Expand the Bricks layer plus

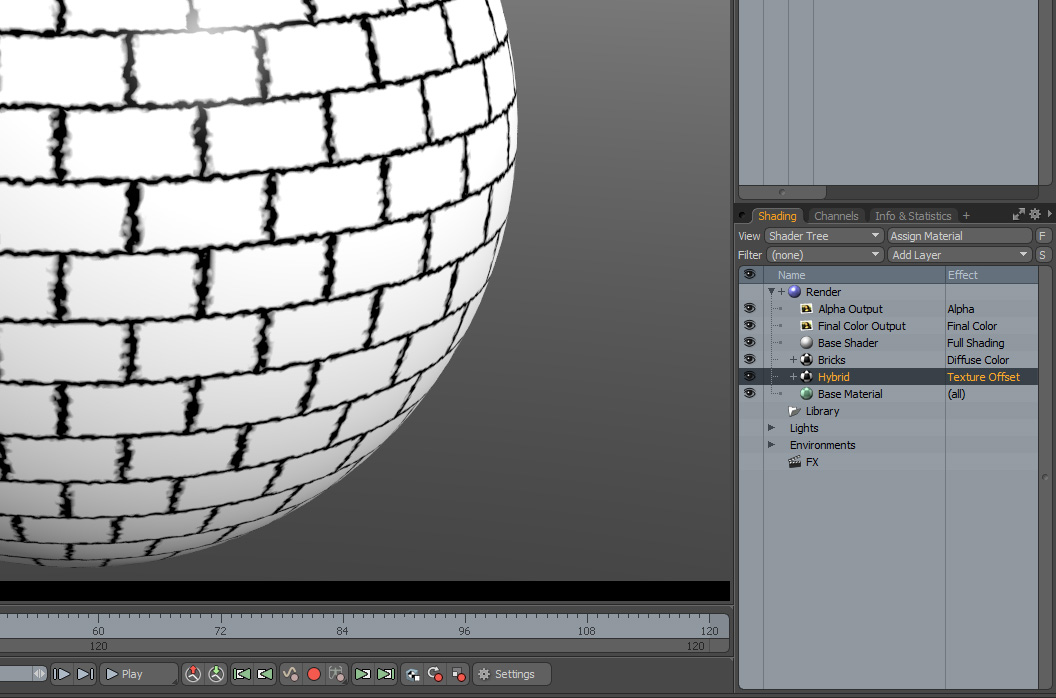click(x=793, y=360)
